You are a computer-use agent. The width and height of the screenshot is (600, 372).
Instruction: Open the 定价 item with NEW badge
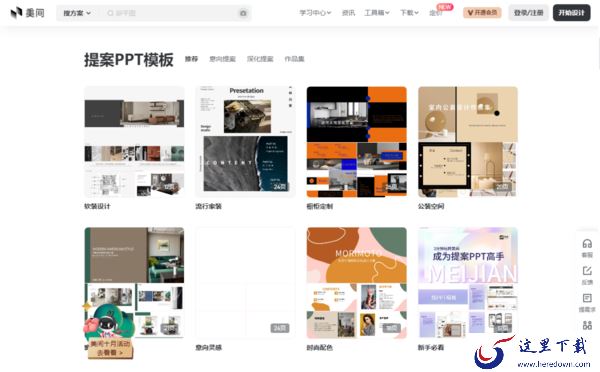coord(435,13)
